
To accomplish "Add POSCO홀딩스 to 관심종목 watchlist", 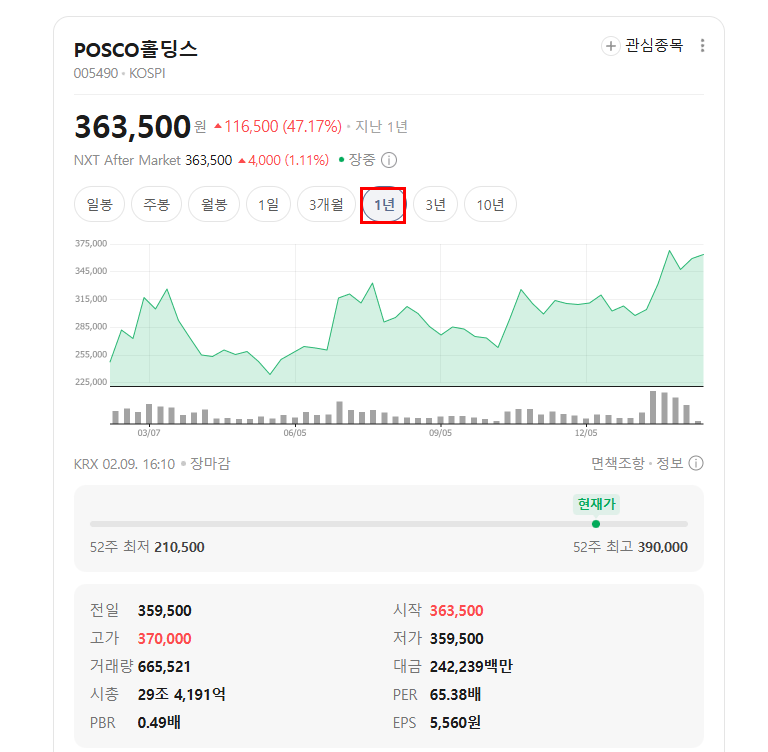I will (x=642, y=46).
